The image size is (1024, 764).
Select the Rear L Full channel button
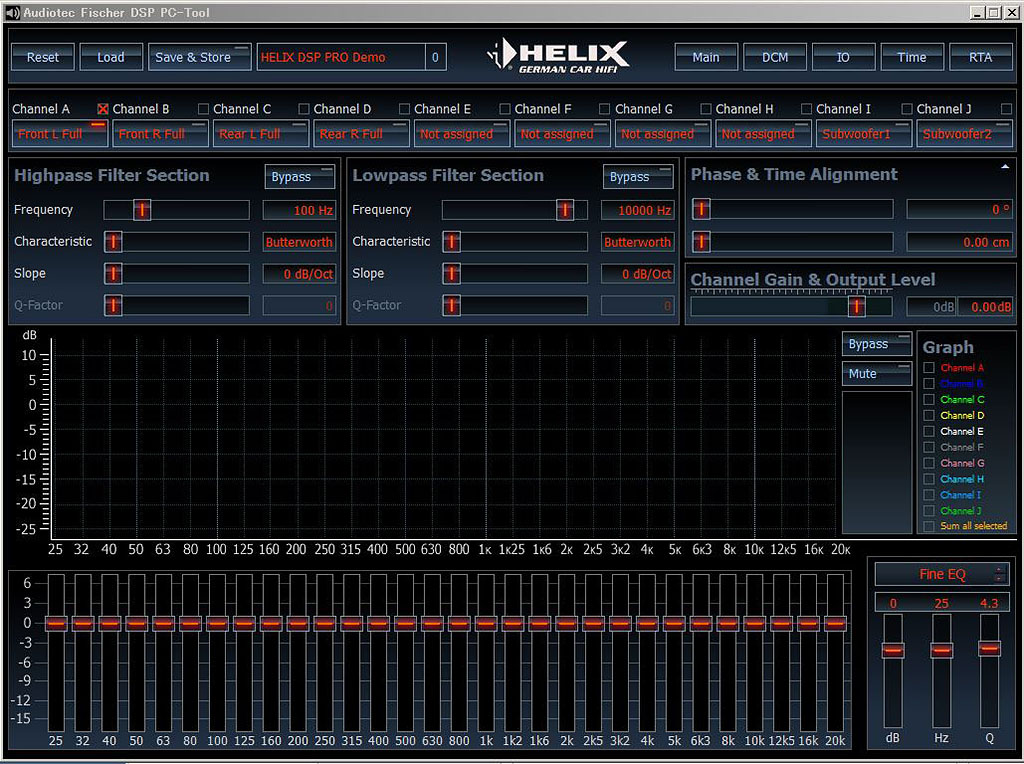[261, 134]
